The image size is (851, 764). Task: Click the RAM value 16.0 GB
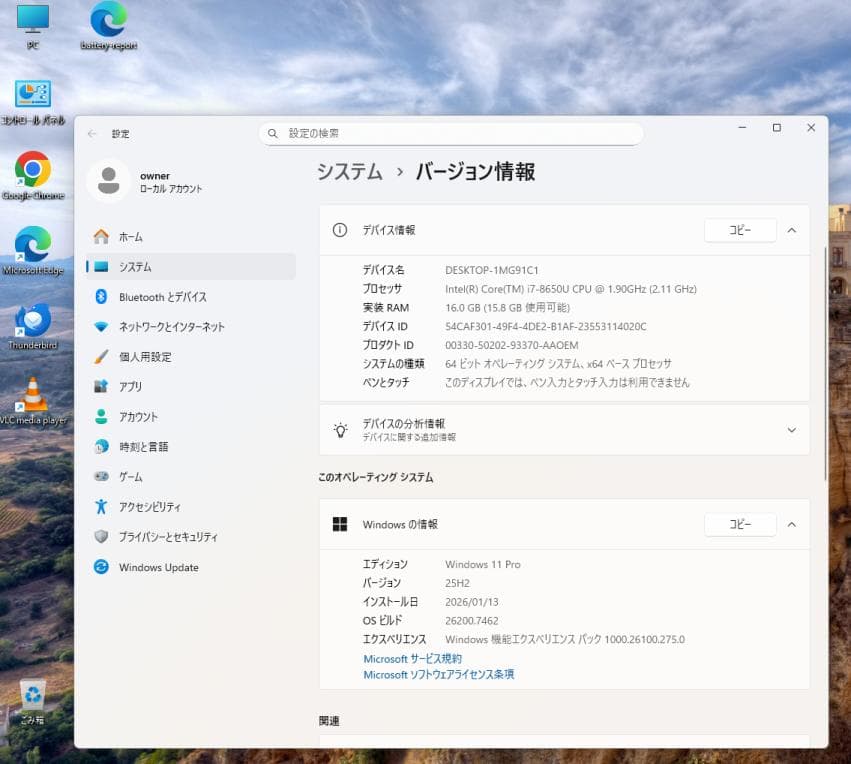[507, 308]
